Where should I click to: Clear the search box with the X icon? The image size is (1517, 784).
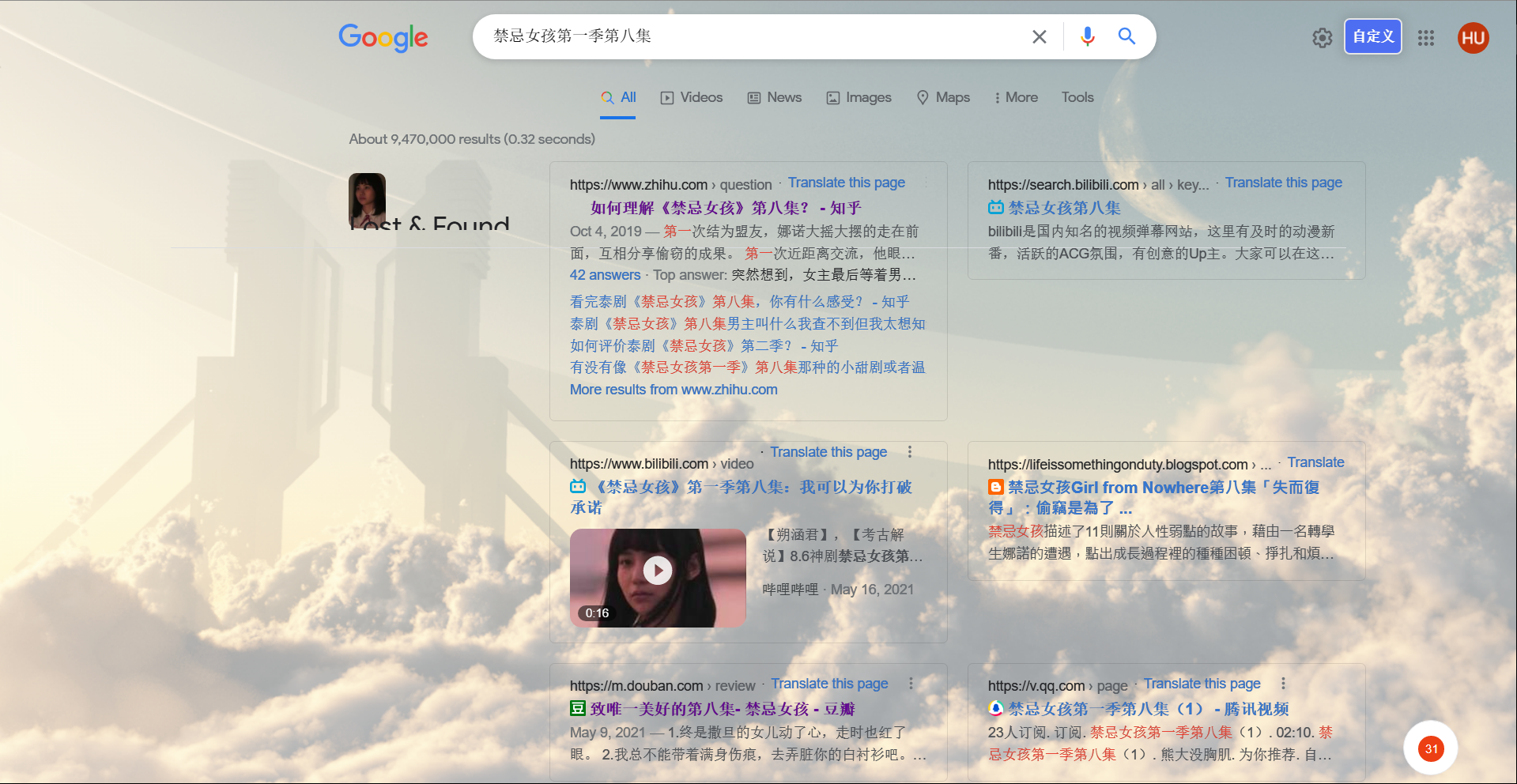click(x=1039, y=36)
